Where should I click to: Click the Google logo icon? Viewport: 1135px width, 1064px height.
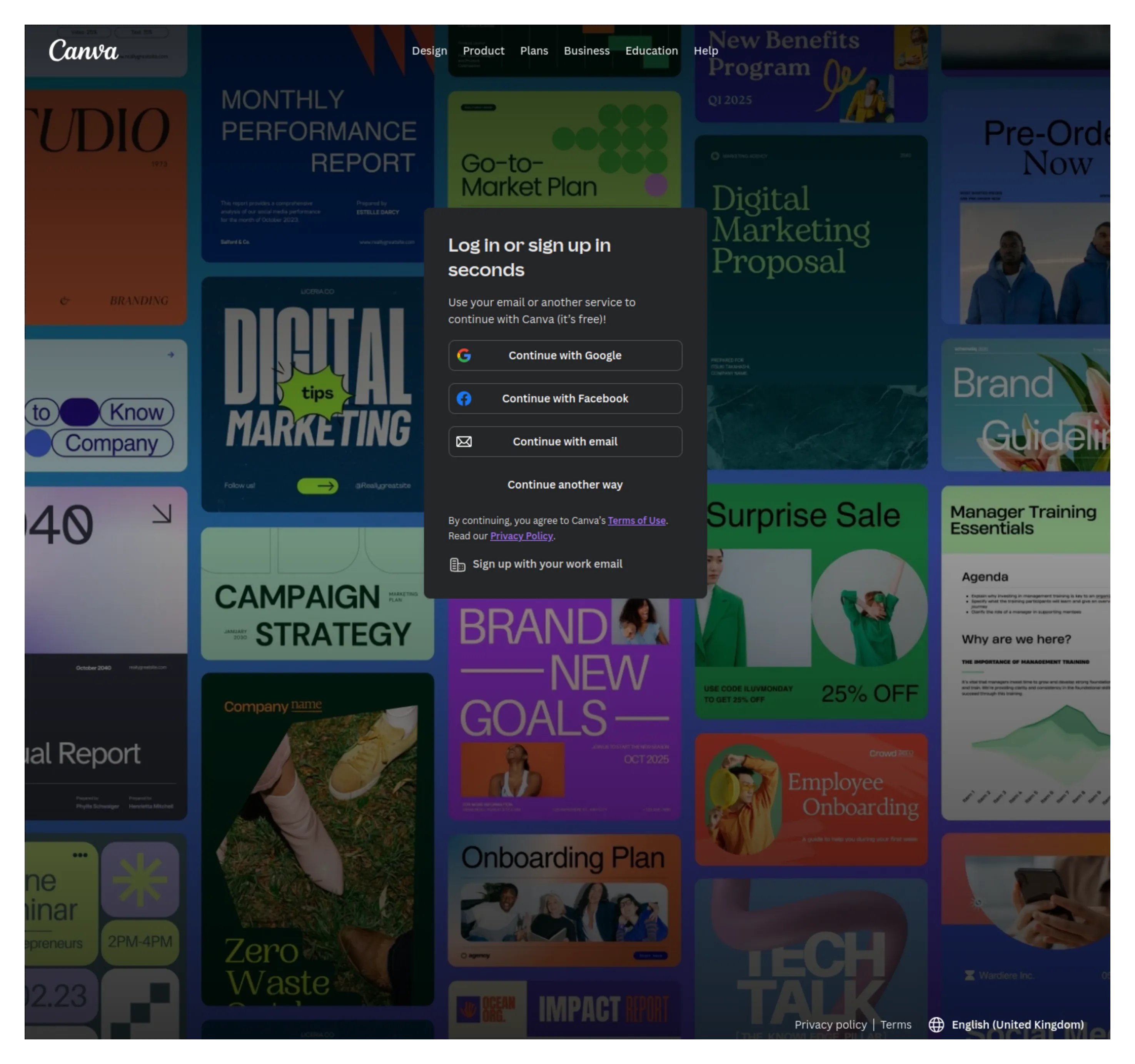(x=465, y=355)
